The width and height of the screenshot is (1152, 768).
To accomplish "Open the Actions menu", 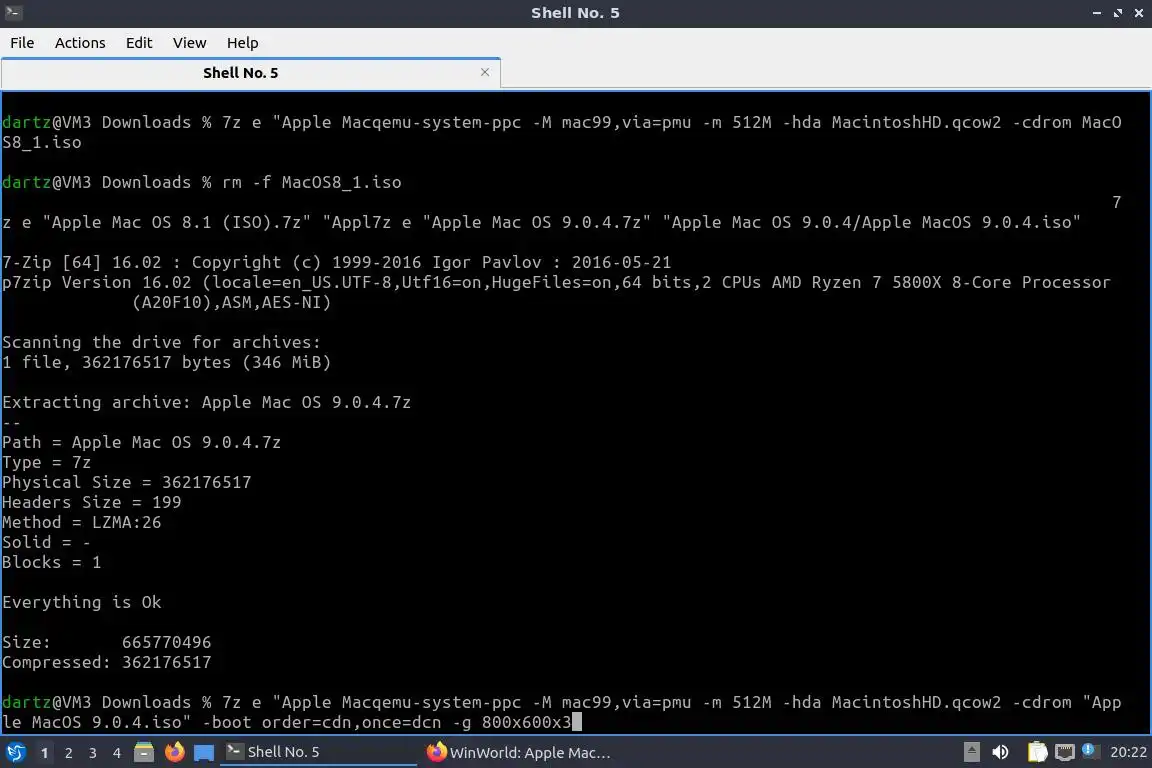I will 80,43.
